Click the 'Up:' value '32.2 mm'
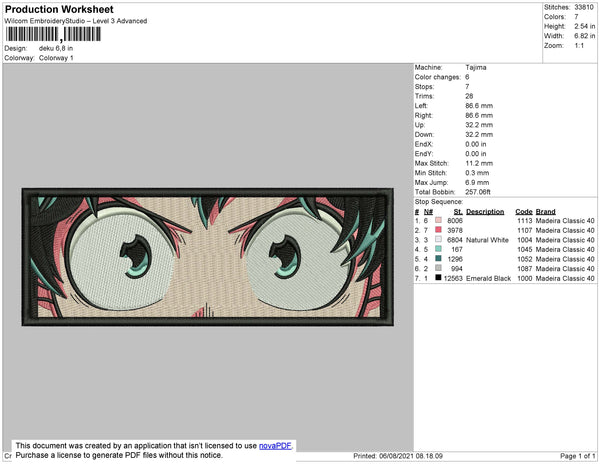 479,125
